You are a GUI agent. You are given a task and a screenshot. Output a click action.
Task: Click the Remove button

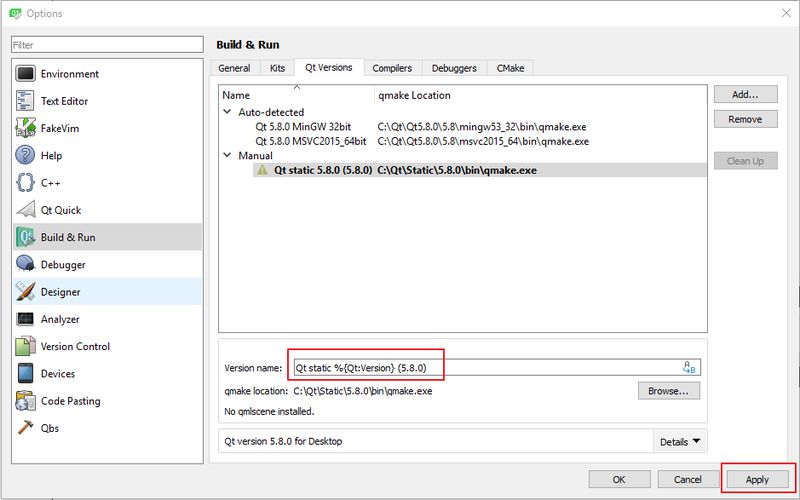pos(745,119)
